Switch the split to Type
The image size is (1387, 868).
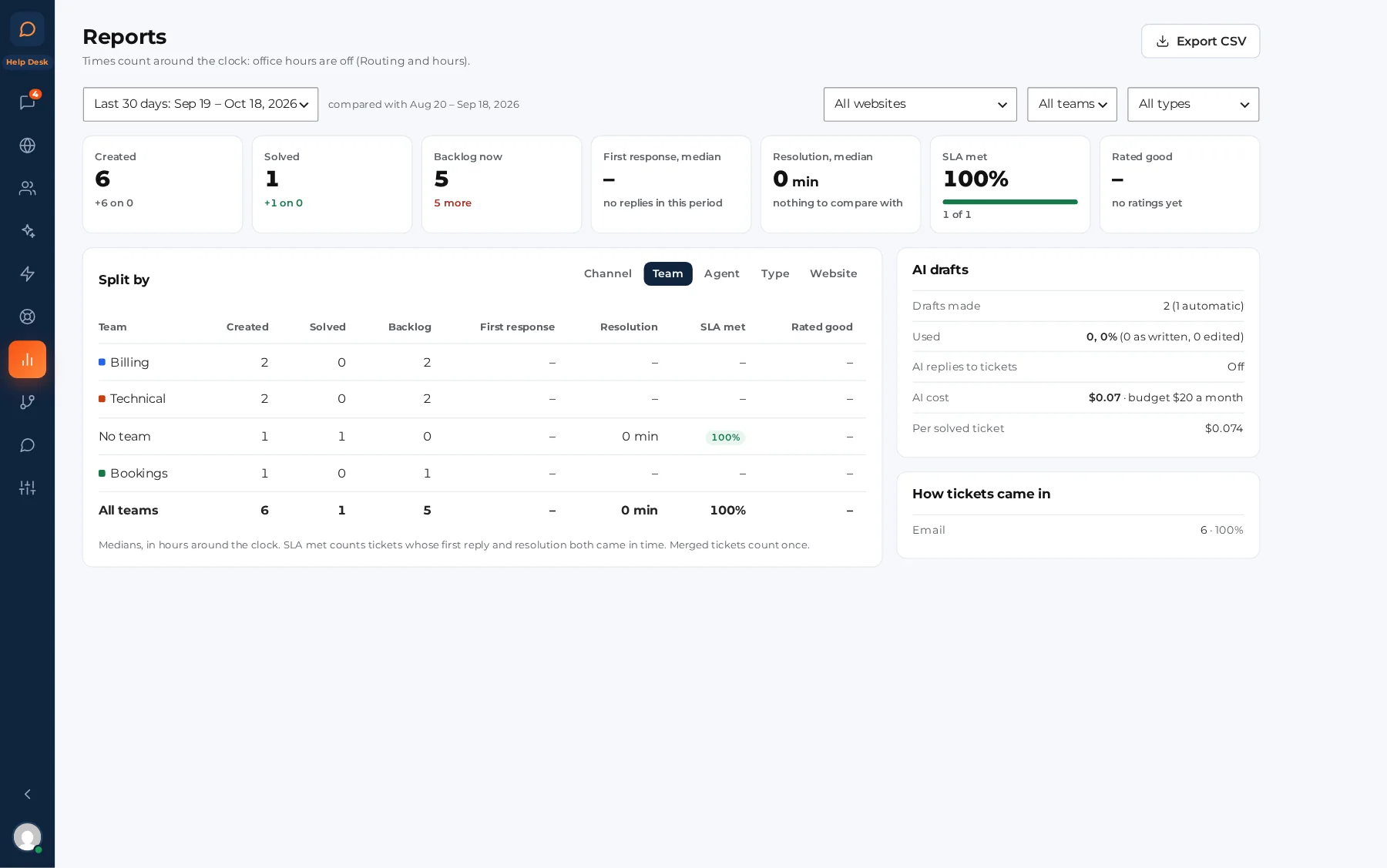coord(775,273)
